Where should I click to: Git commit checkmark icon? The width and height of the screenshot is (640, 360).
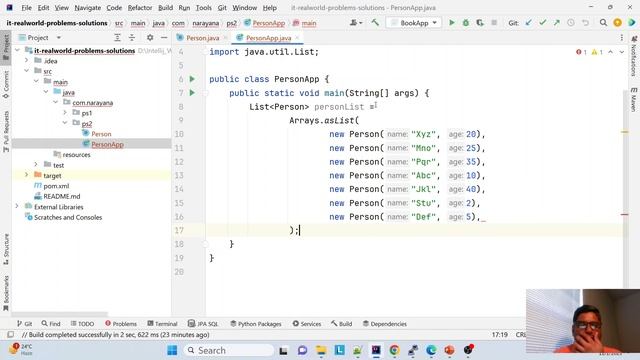coord(542,23)
